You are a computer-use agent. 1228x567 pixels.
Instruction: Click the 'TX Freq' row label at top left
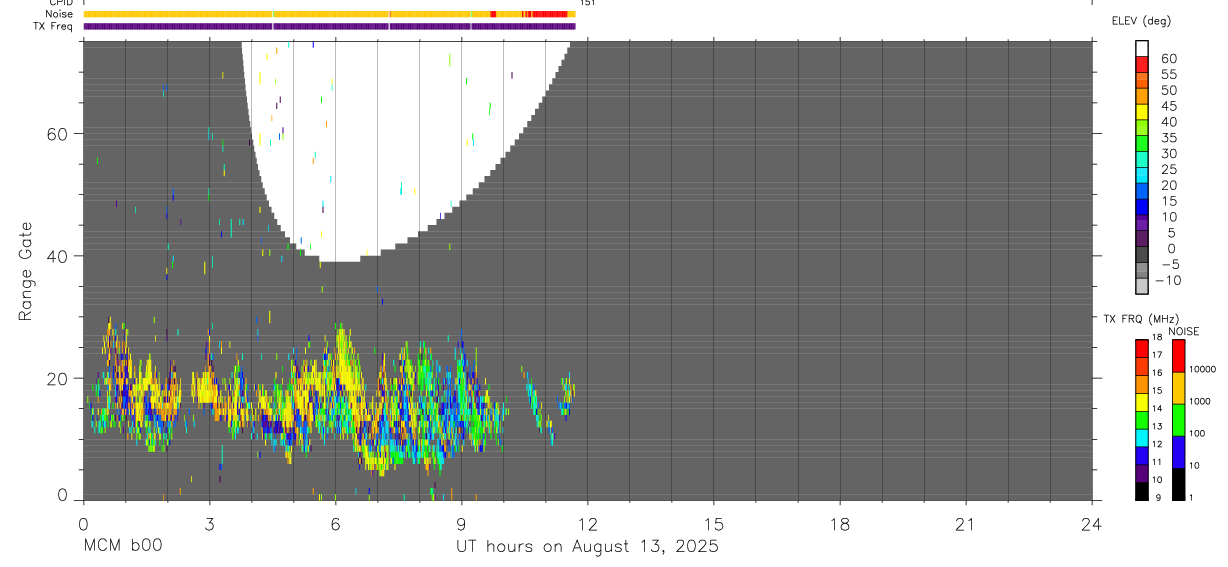pos(53,26)
